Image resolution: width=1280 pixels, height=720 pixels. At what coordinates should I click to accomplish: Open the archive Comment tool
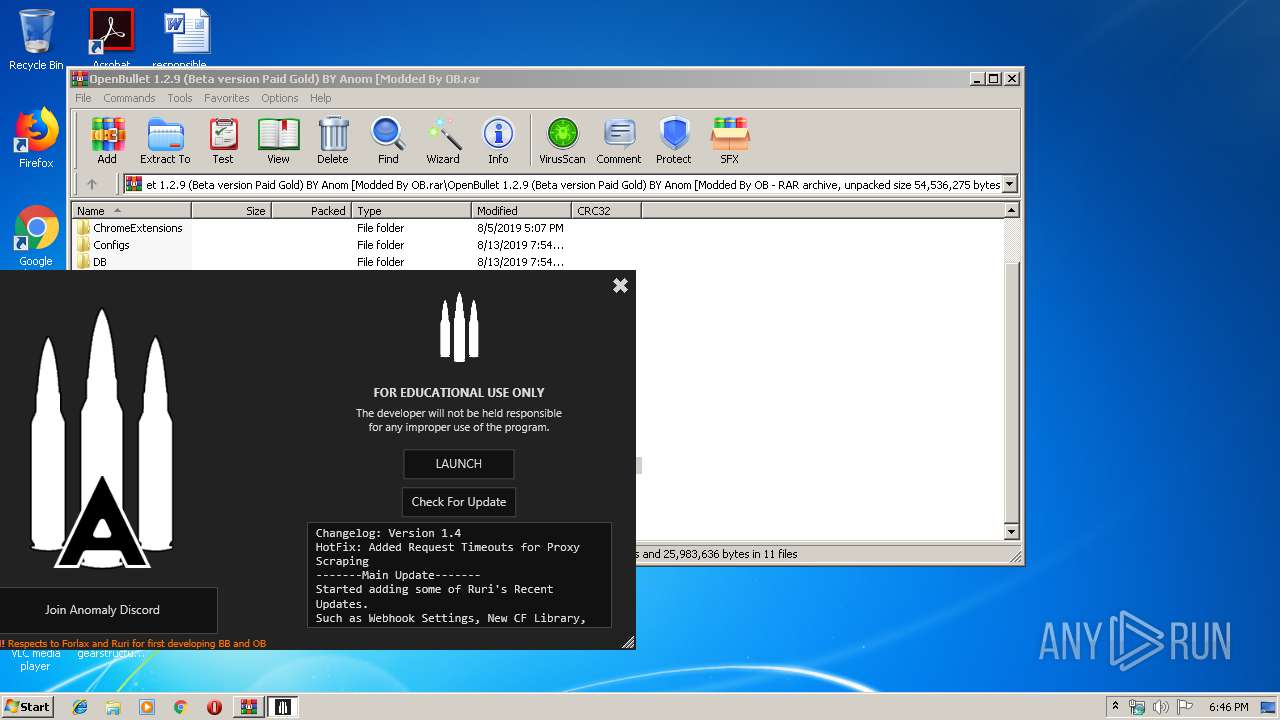point(619,141)
